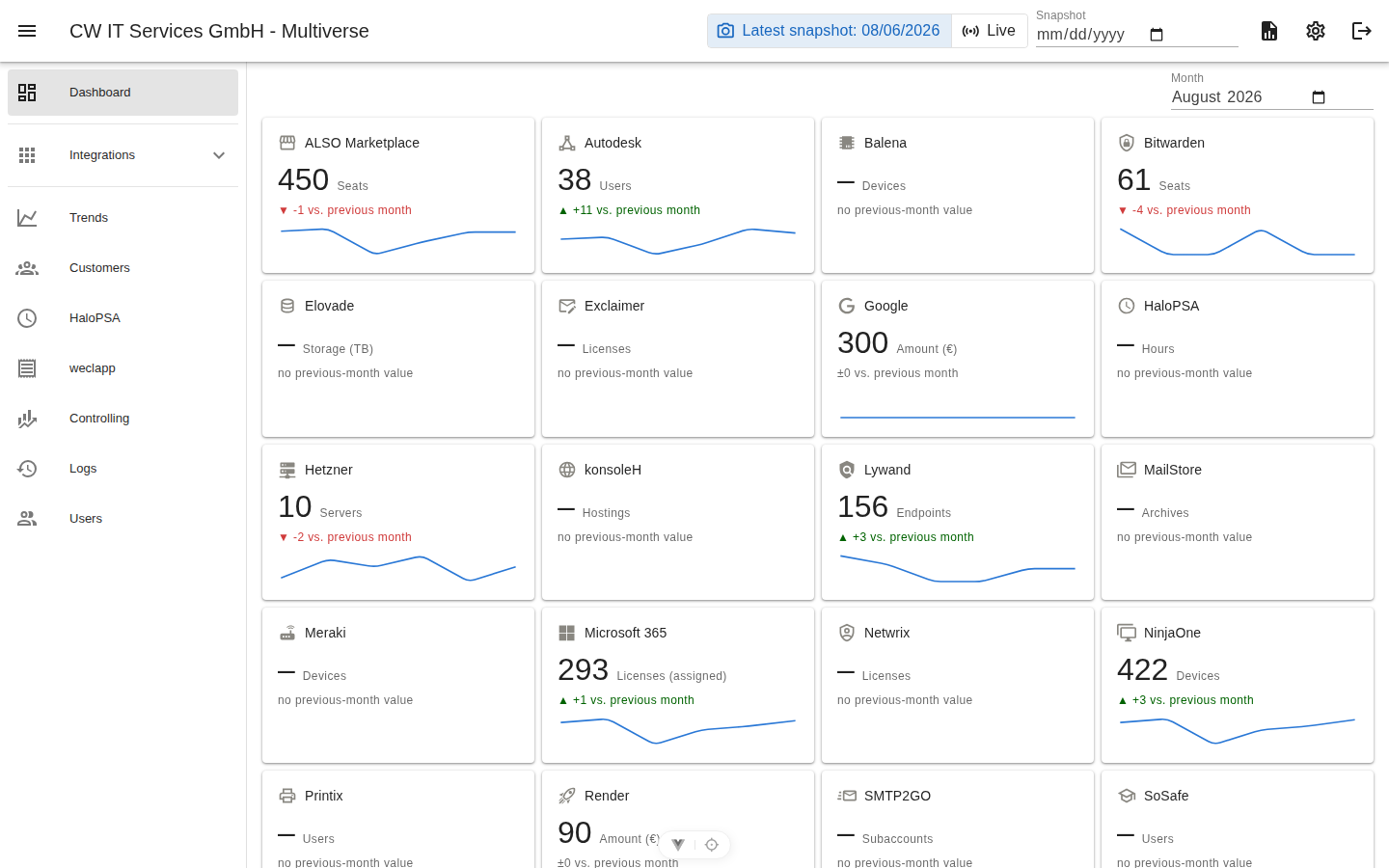The height and width of the screenshot is (868, 1389).
Task: Click the app title 'CW IT Services GmbH - Multiverse'
Action: [x=219, y=31]
